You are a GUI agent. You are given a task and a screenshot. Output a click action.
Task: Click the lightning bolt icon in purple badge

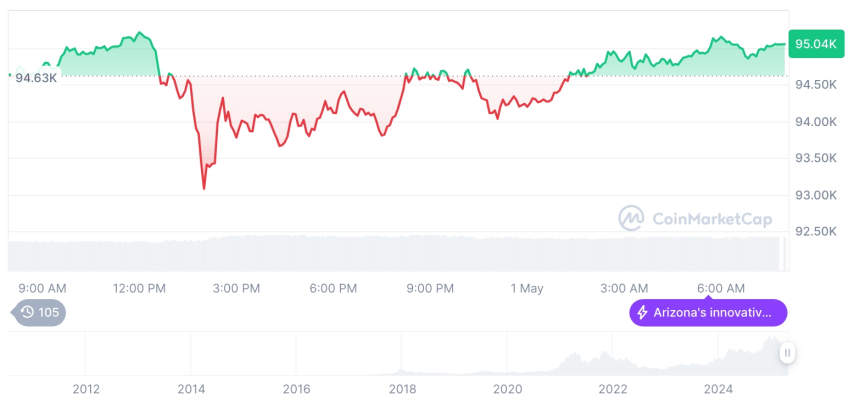(642, 313)
